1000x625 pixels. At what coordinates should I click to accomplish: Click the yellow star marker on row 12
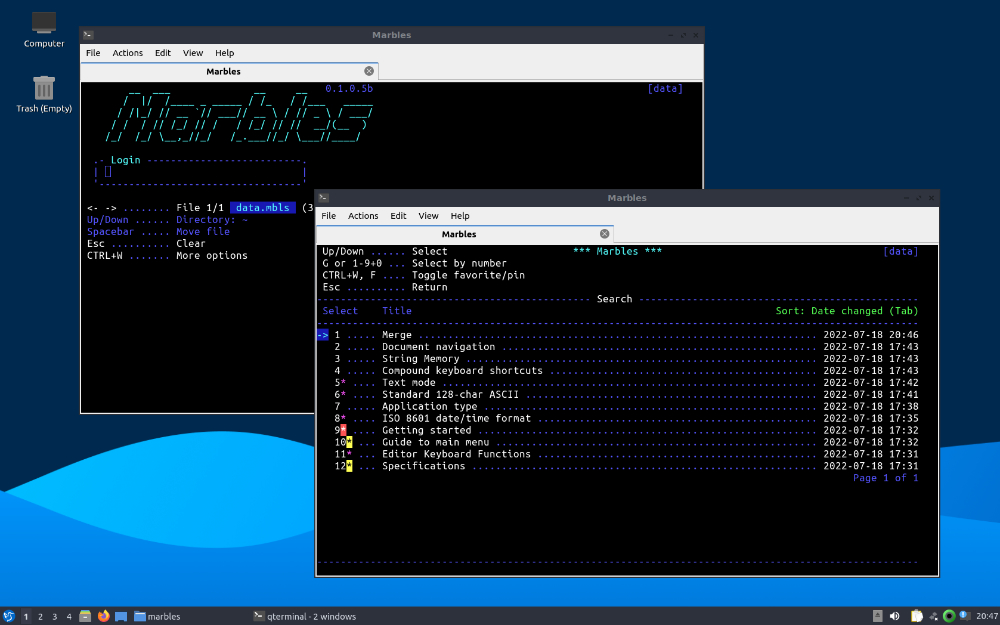point(349,466)
